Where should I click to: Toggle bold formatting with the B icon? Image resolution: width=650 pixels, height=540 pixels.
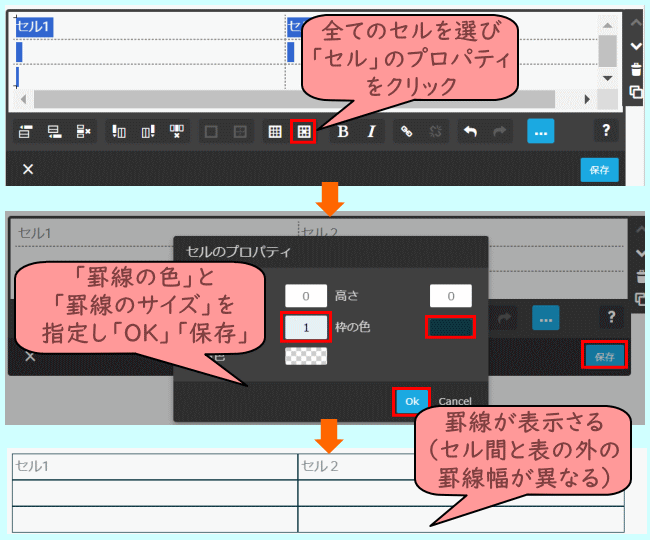pos(342,132)
